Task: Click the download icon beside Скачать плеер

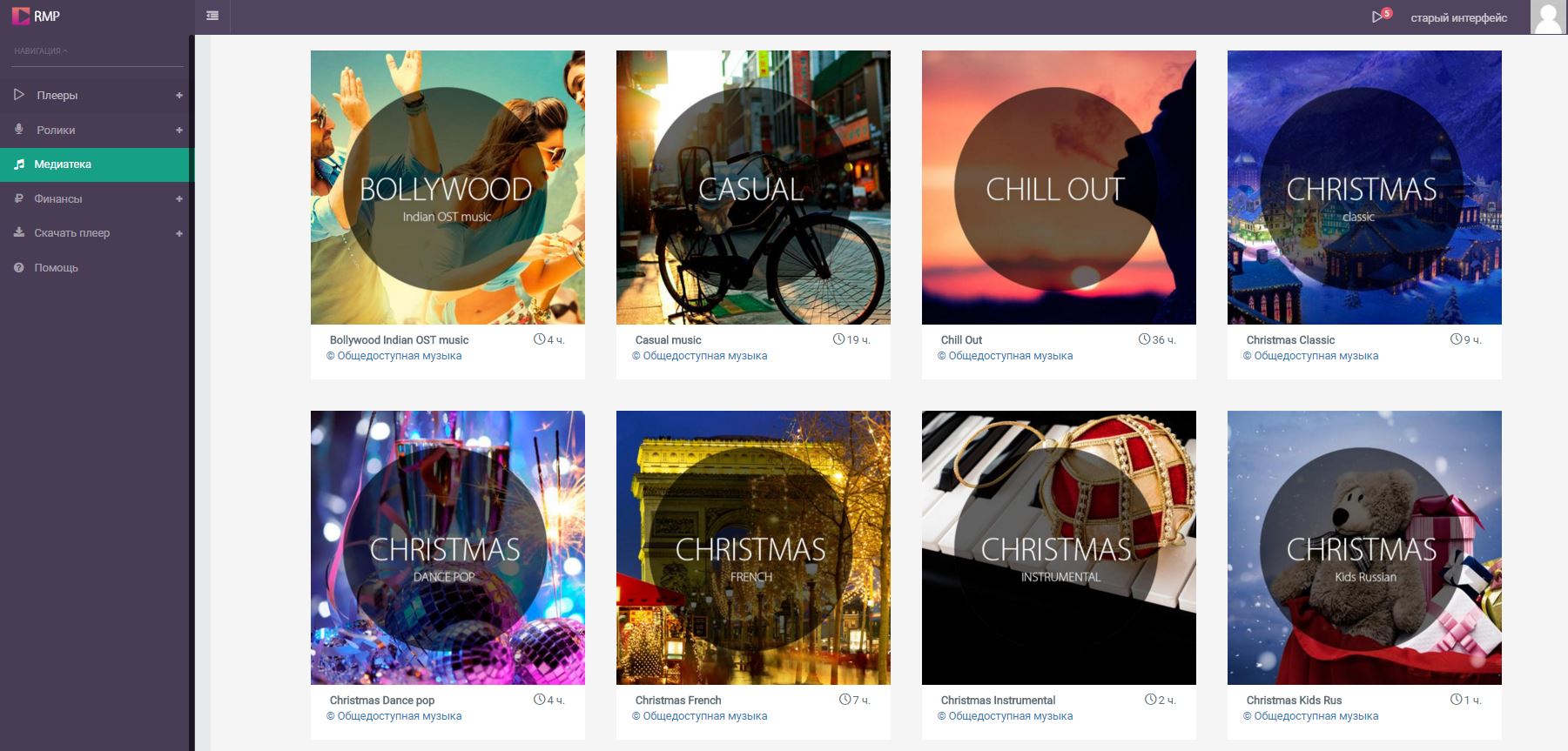Action: (19, 232)
